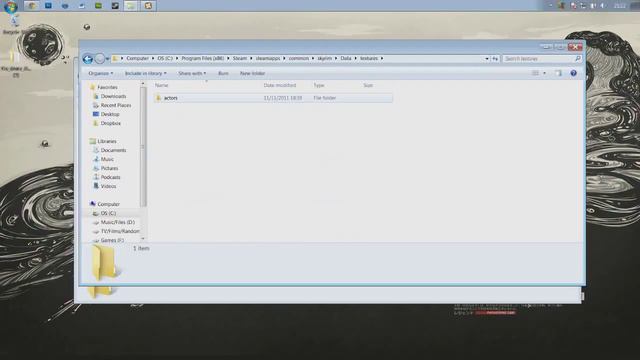Screen dimensions: 640x360
Task: Click the taskbar clock
Action: pos(620,6)
